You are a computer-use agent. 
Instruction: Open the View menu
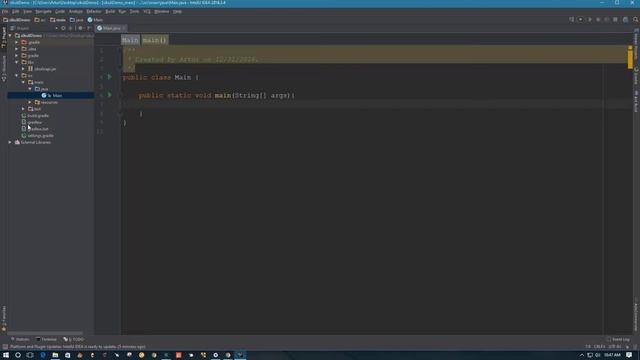[x=27, y=11]
